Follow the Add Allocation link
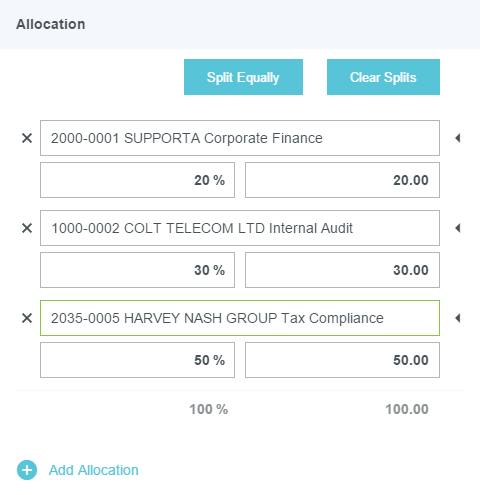 94,470
